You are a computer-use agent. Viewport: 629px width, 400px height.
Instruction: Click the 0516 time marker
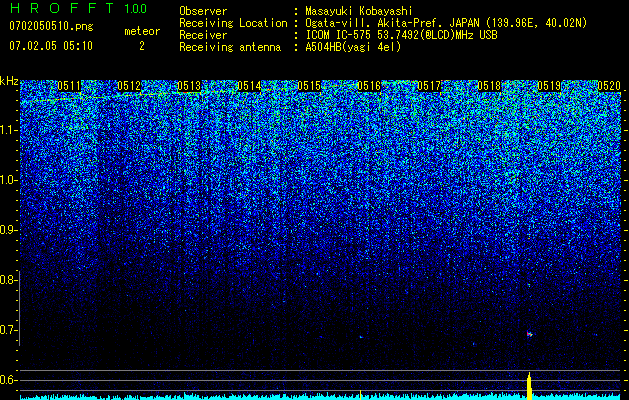(x=369, y=86)
